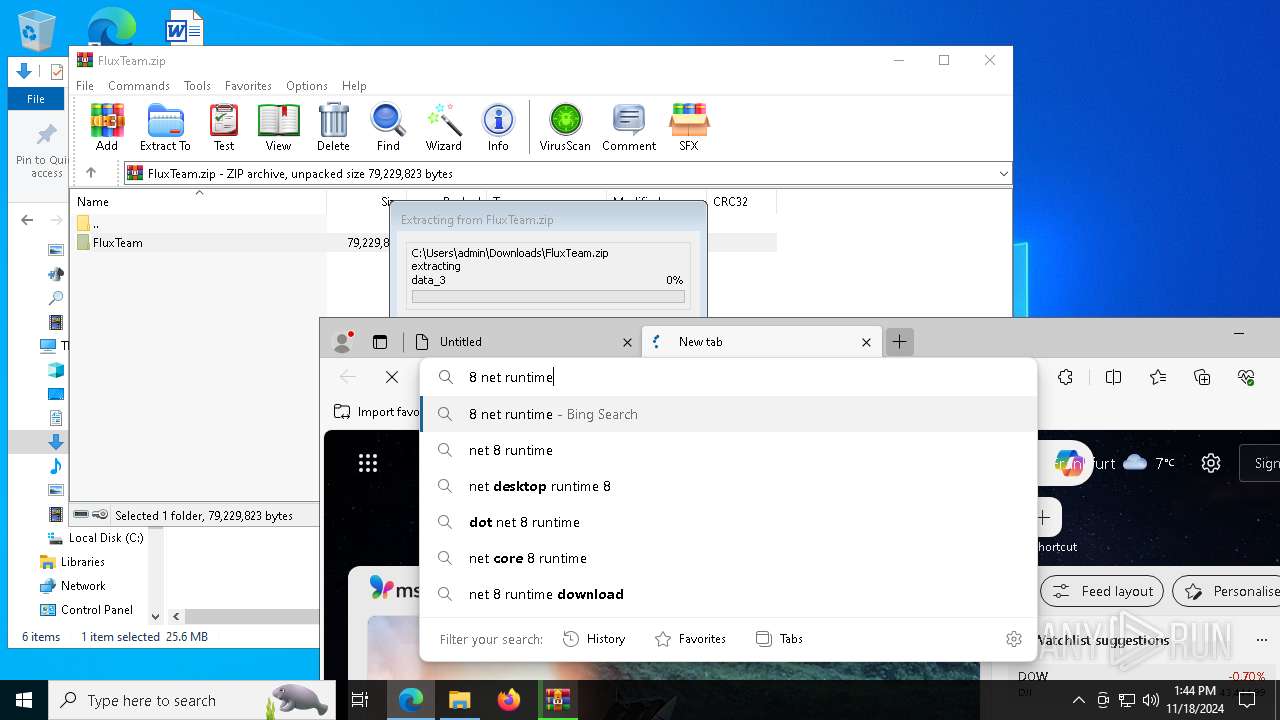The image size is (1280, 720).
Task: Close the New tab in Edge
Action: 866,342
